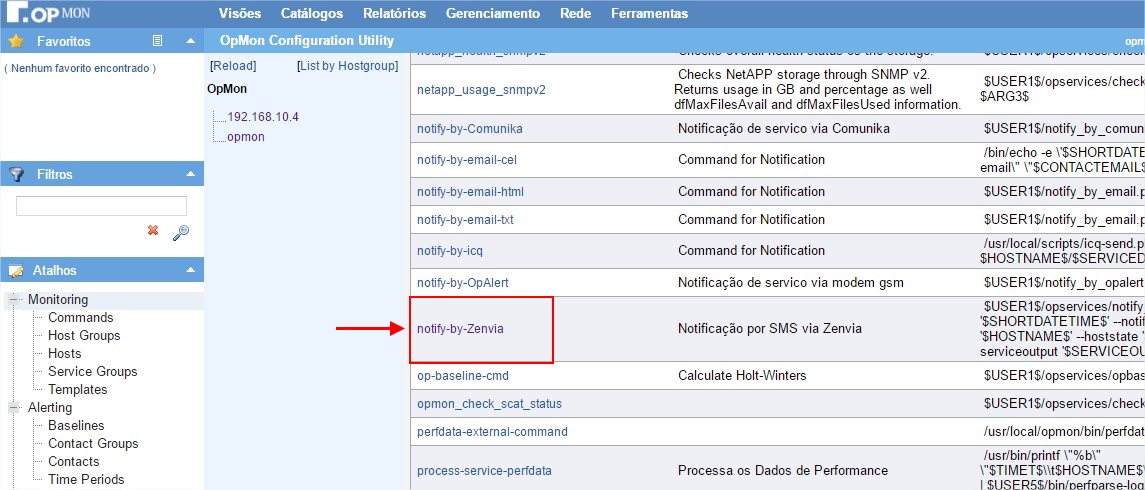Image resolution: width=1145 pixels, height=490 pixels.
Task: Open the notify-by-Zenvia command
Action: 467,328
